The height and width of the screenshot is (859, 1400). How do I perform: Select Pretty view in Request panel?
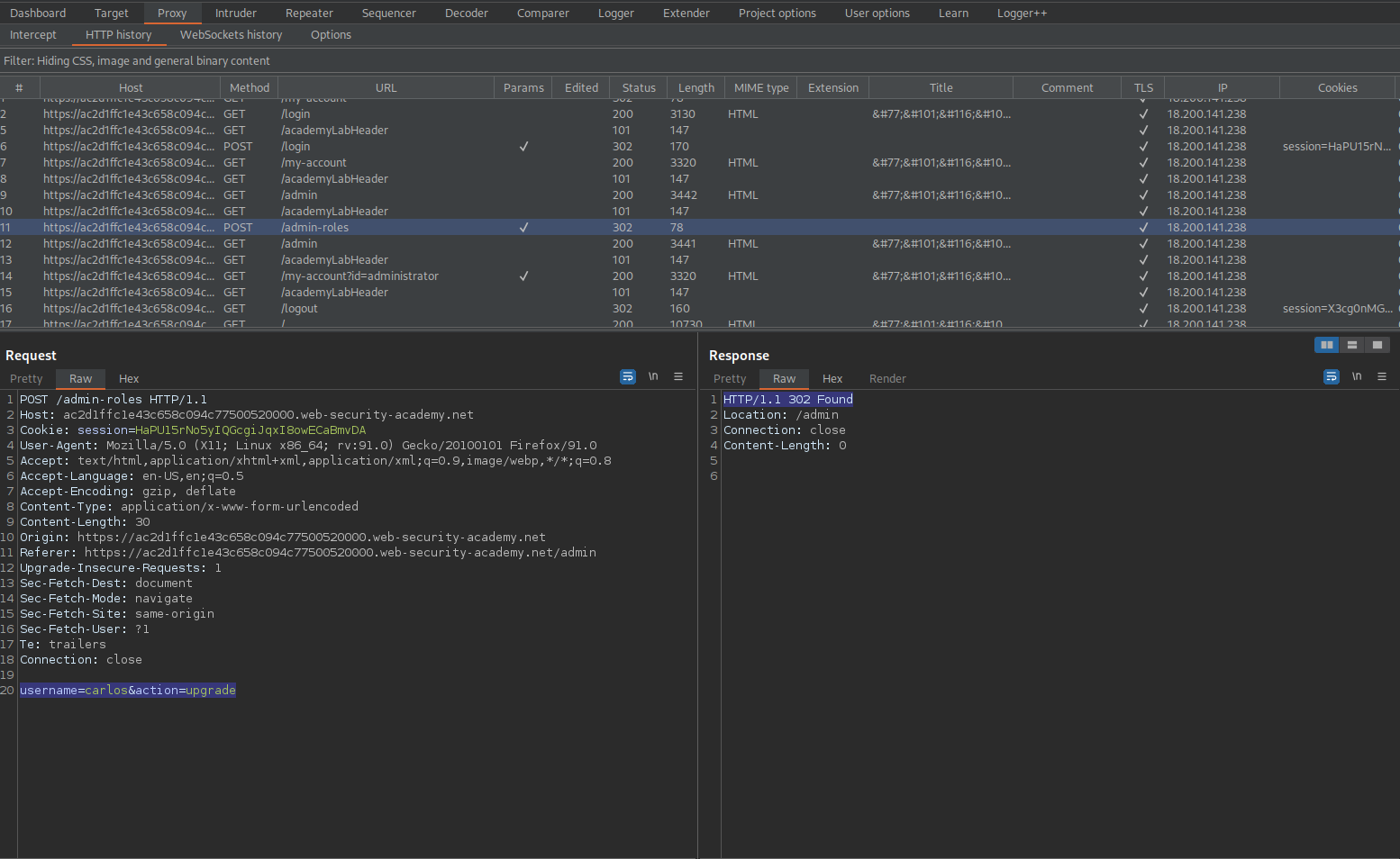(26, 379)
